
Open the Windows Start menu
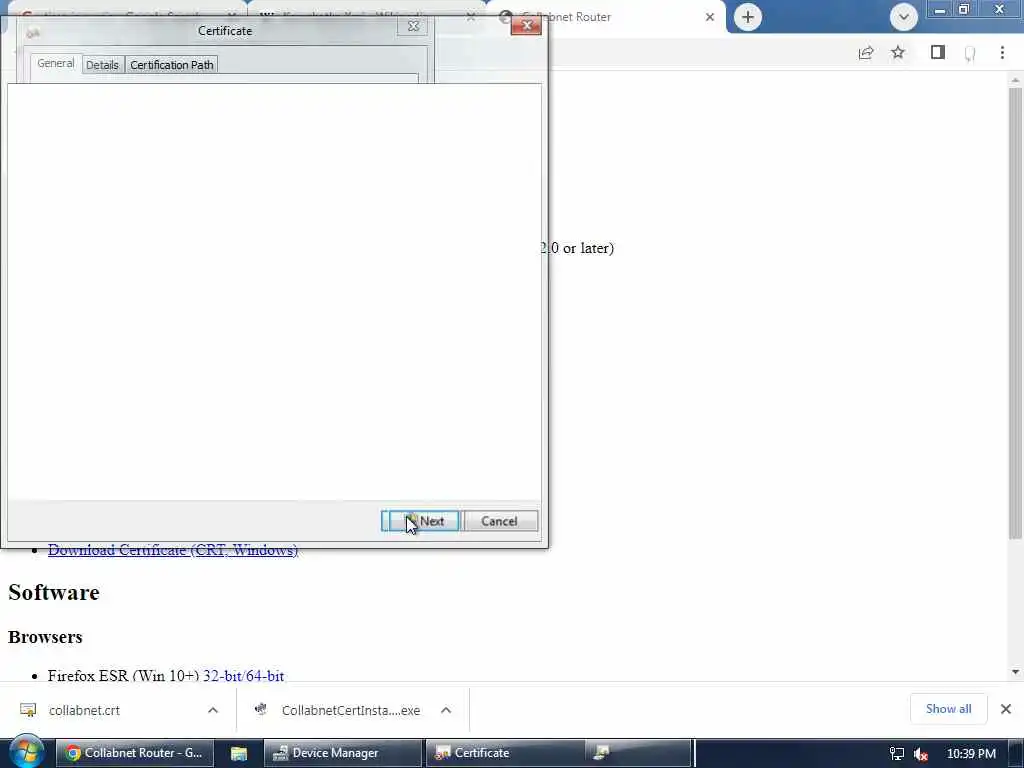point(27,752)
